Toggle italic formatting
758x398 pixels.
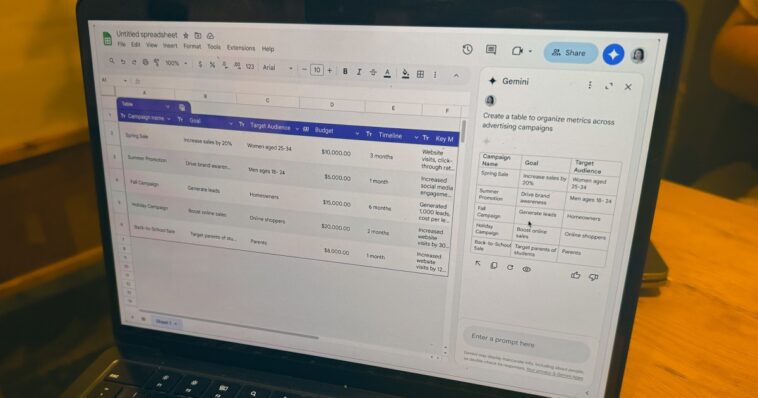click(359, 72)
